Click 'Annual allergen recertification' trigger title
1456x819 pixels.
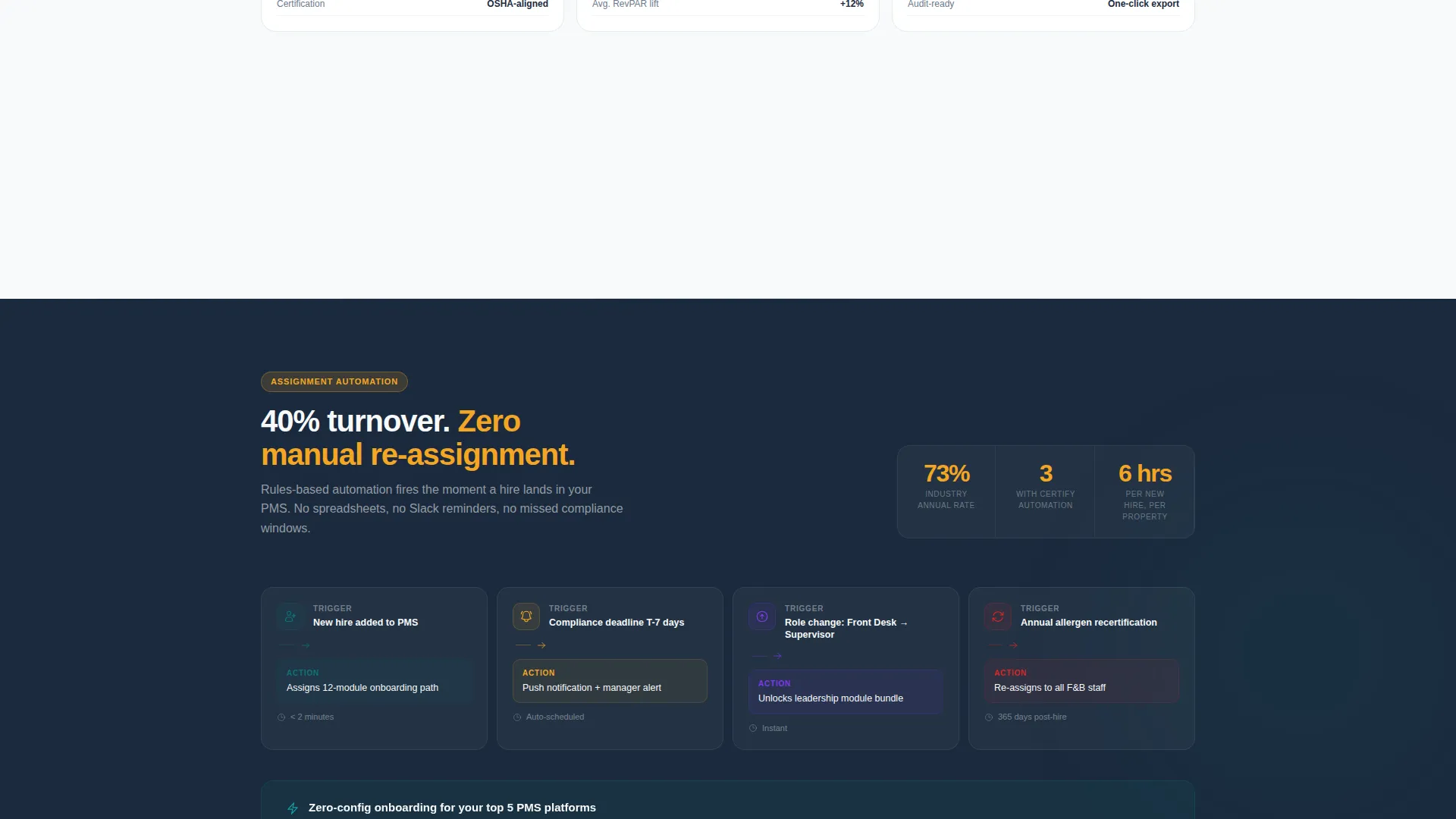tap(1089, 623)
